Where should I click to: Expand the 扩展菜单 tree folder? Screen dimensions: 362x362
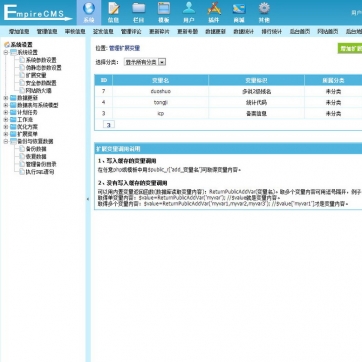(6, 134)
